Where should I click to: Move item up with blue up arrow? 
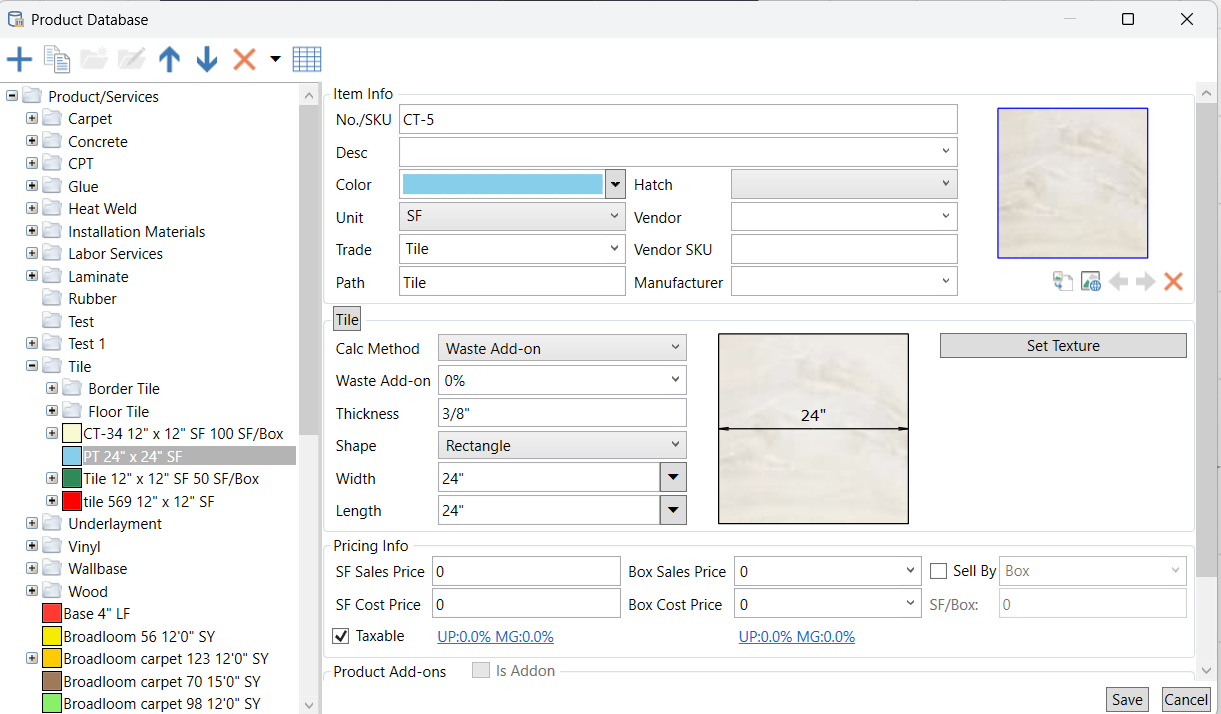pyautogui.click(x=169, y=60)
